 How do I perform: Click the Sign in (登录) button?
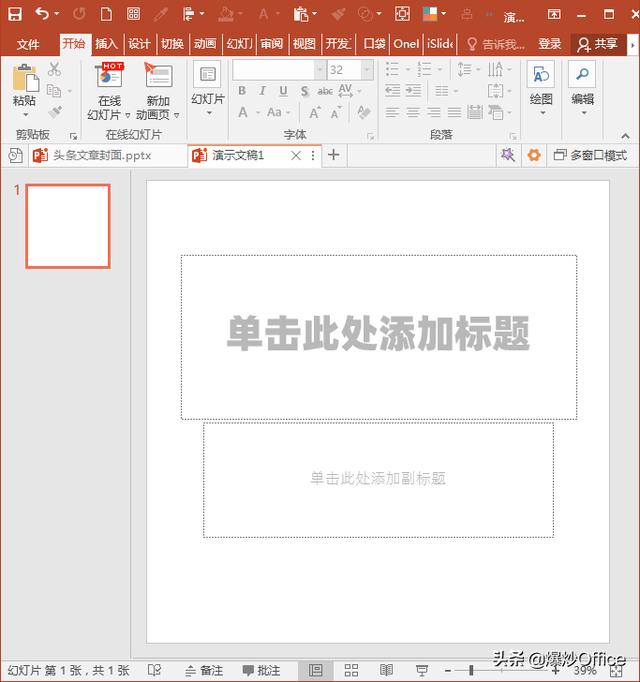point(550,44)
